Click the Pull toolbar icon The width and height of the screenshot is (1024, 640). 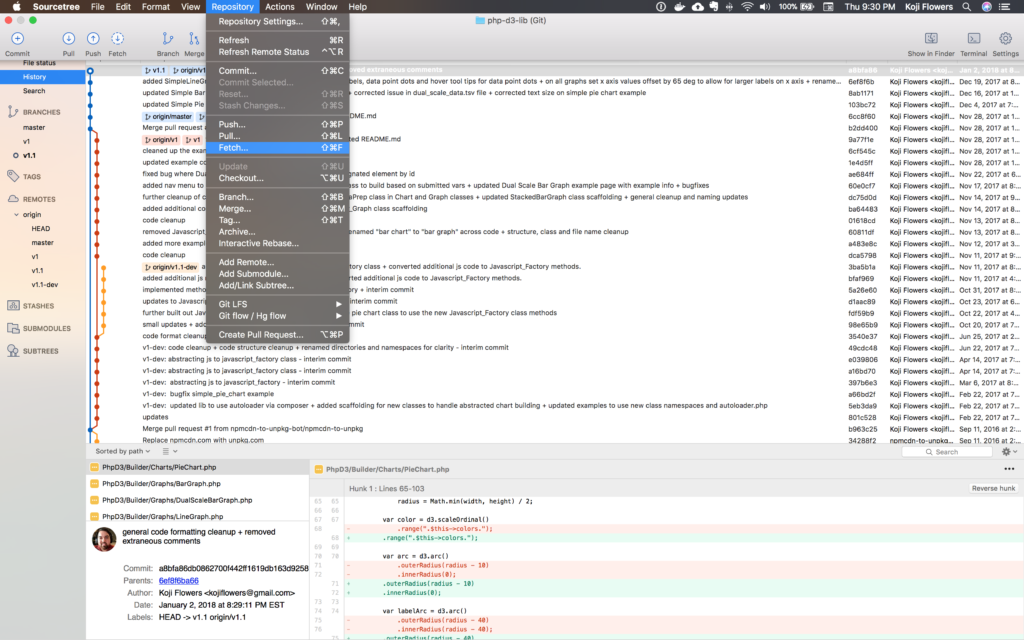tap(69, 39)
